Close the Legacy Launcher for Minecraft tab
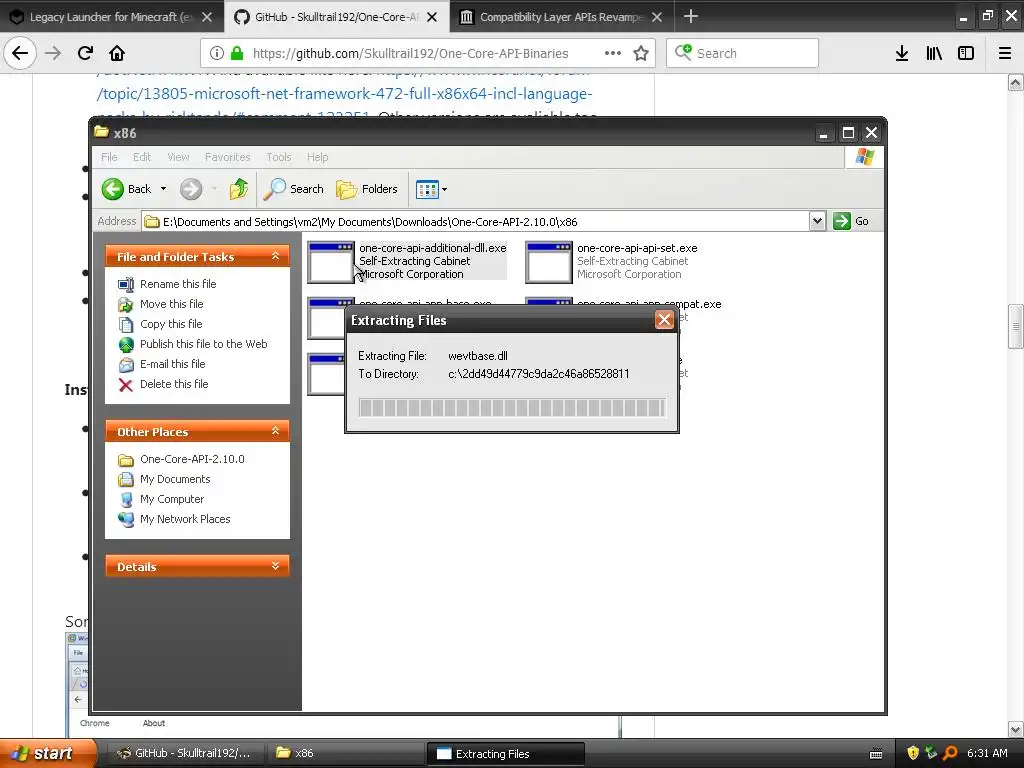This screenshot has height=768, width=1024. [x=207, y=17]
